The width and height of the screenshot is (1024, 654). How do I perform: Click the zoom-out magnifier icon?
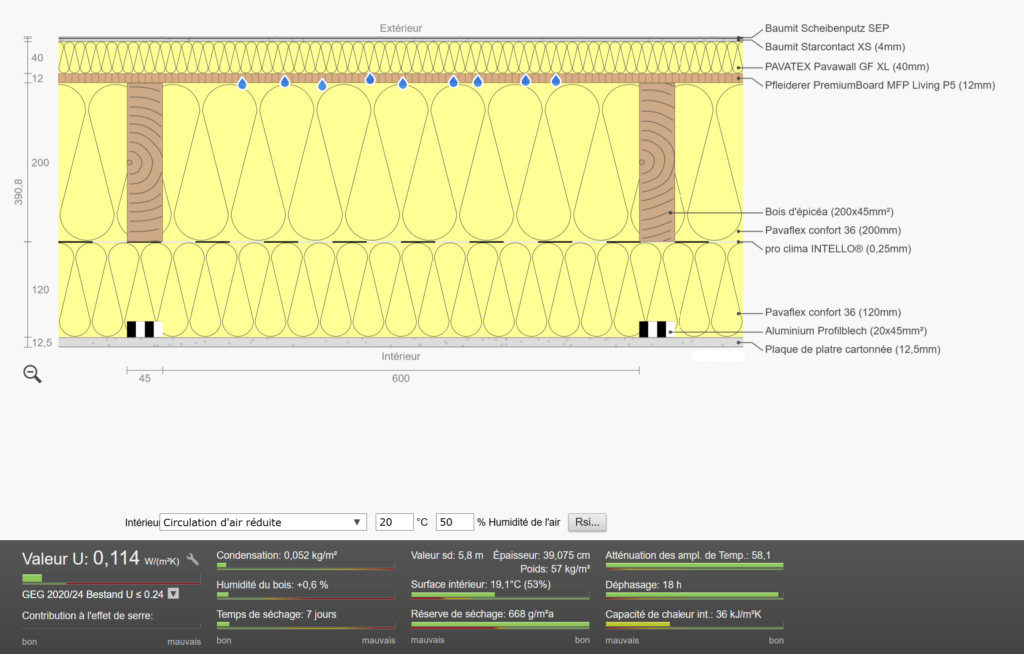[x=33, y=375]
